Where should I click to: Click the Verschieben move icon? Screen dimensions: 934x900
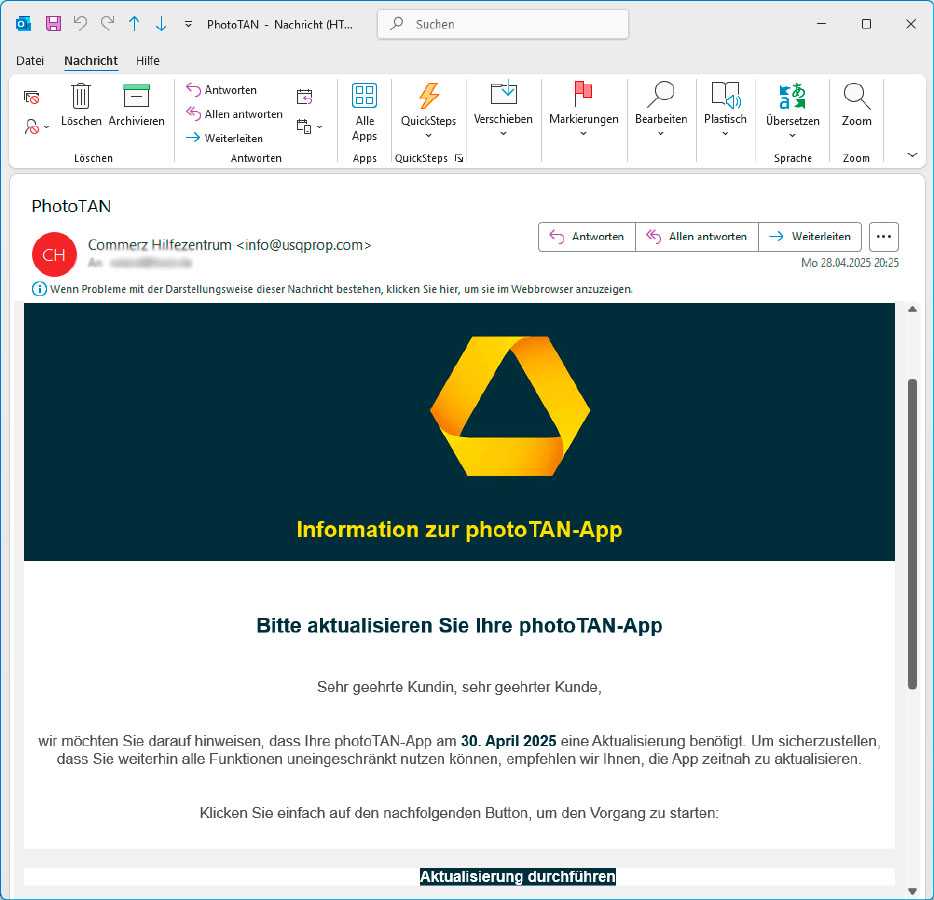pos(503,94)
